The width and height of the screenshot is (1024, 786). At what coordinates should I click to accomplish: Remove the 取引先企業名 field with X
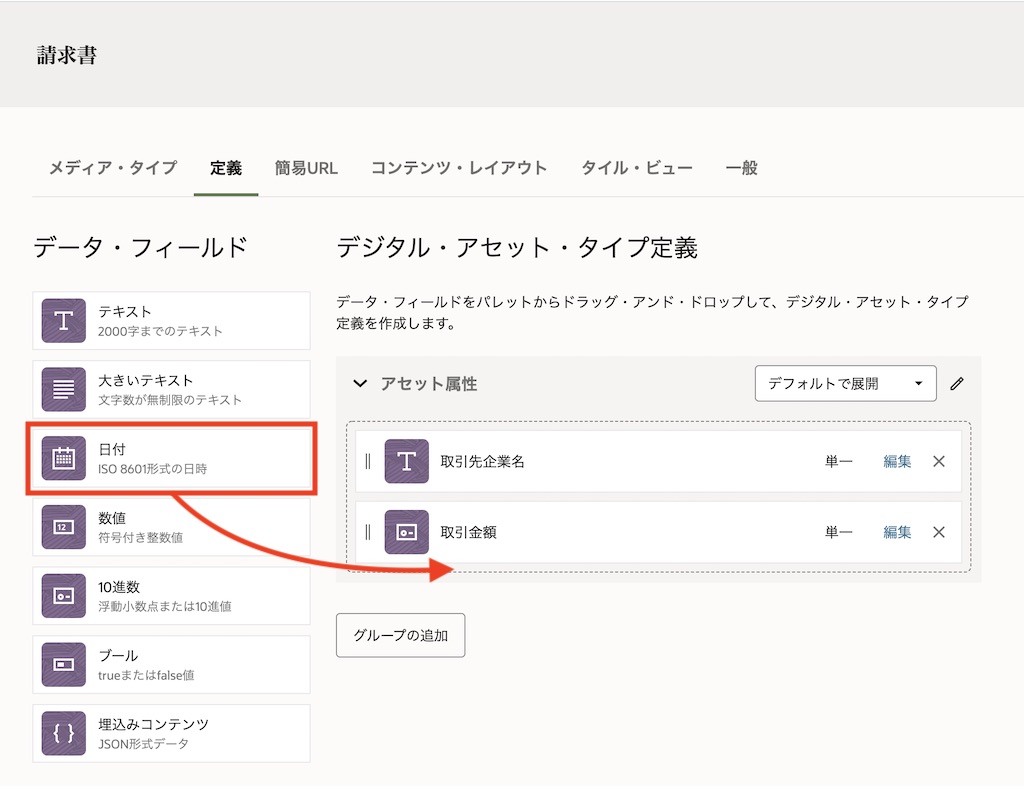[939, 461]
